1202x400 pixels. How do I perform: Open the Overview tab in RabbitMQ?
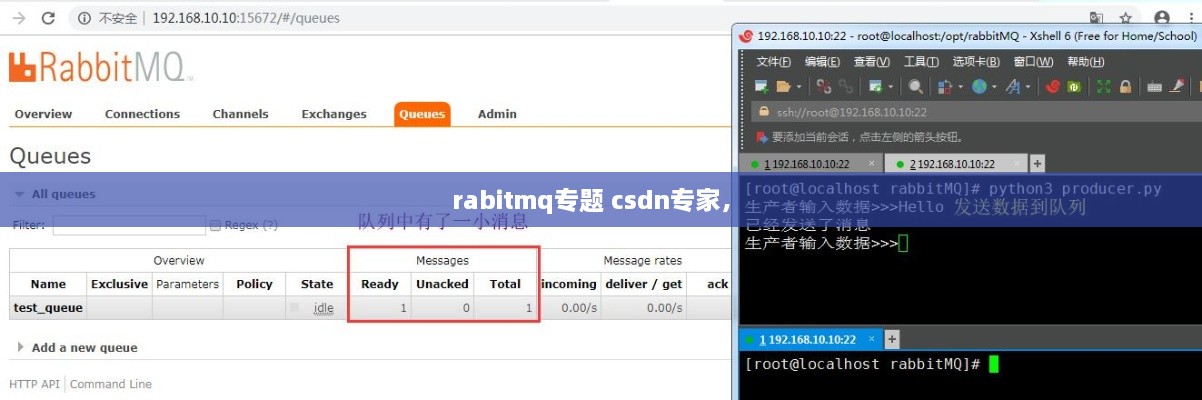pyautogui.click(x=43, y=114)
